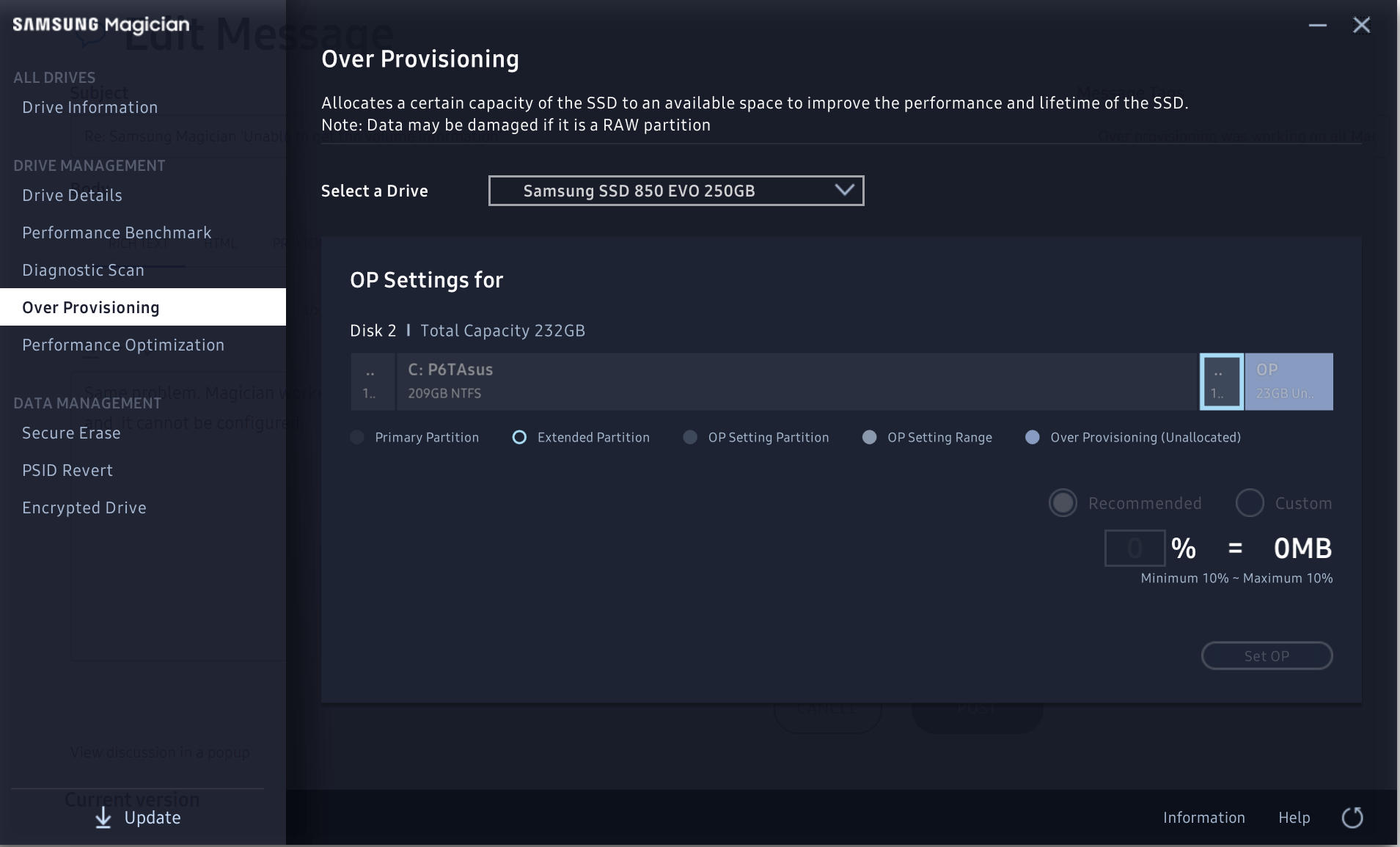This screenshot has height=847, width=1400.
Task: Close the Samsung Magician window
Action: (x=1361, y=26)
